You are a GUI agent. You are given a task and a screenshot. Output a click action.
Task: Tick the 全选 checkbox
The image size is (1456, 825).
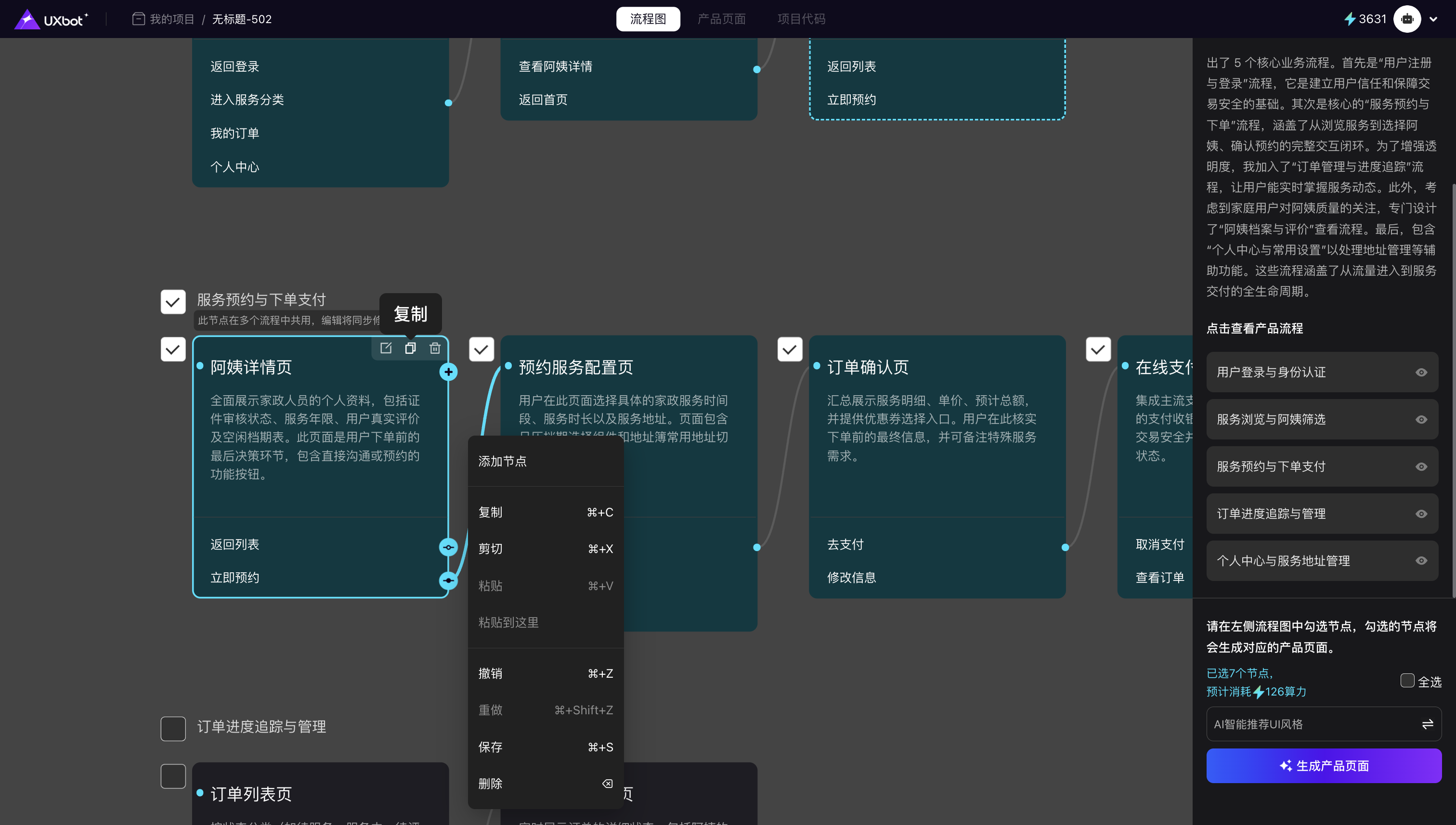click(1407, 681)
